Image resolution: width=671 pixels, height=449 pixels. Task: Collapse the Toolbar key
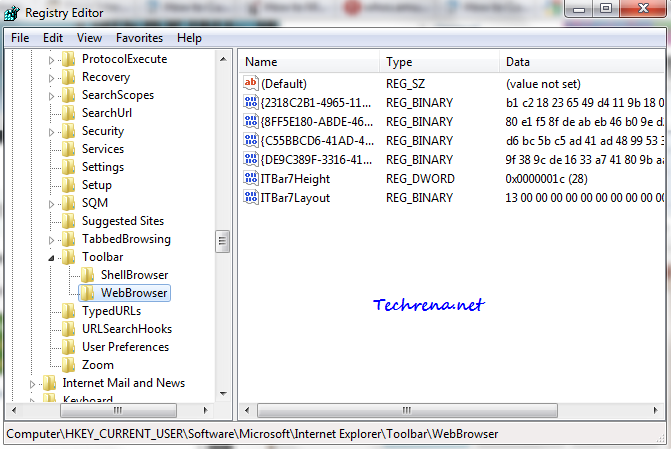coord(51,258)
